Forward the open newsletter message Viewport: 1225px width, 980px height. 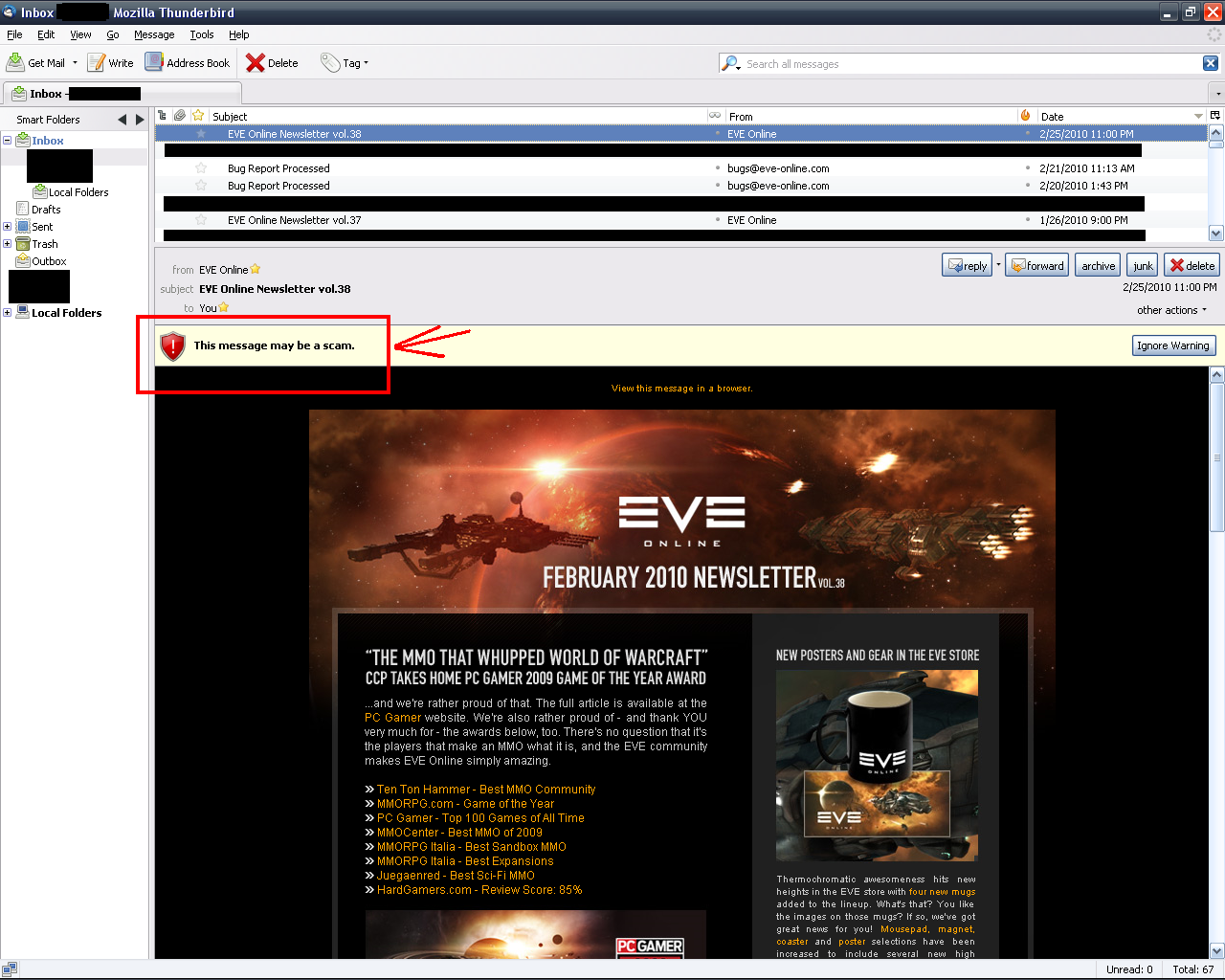coord(1036,265)
